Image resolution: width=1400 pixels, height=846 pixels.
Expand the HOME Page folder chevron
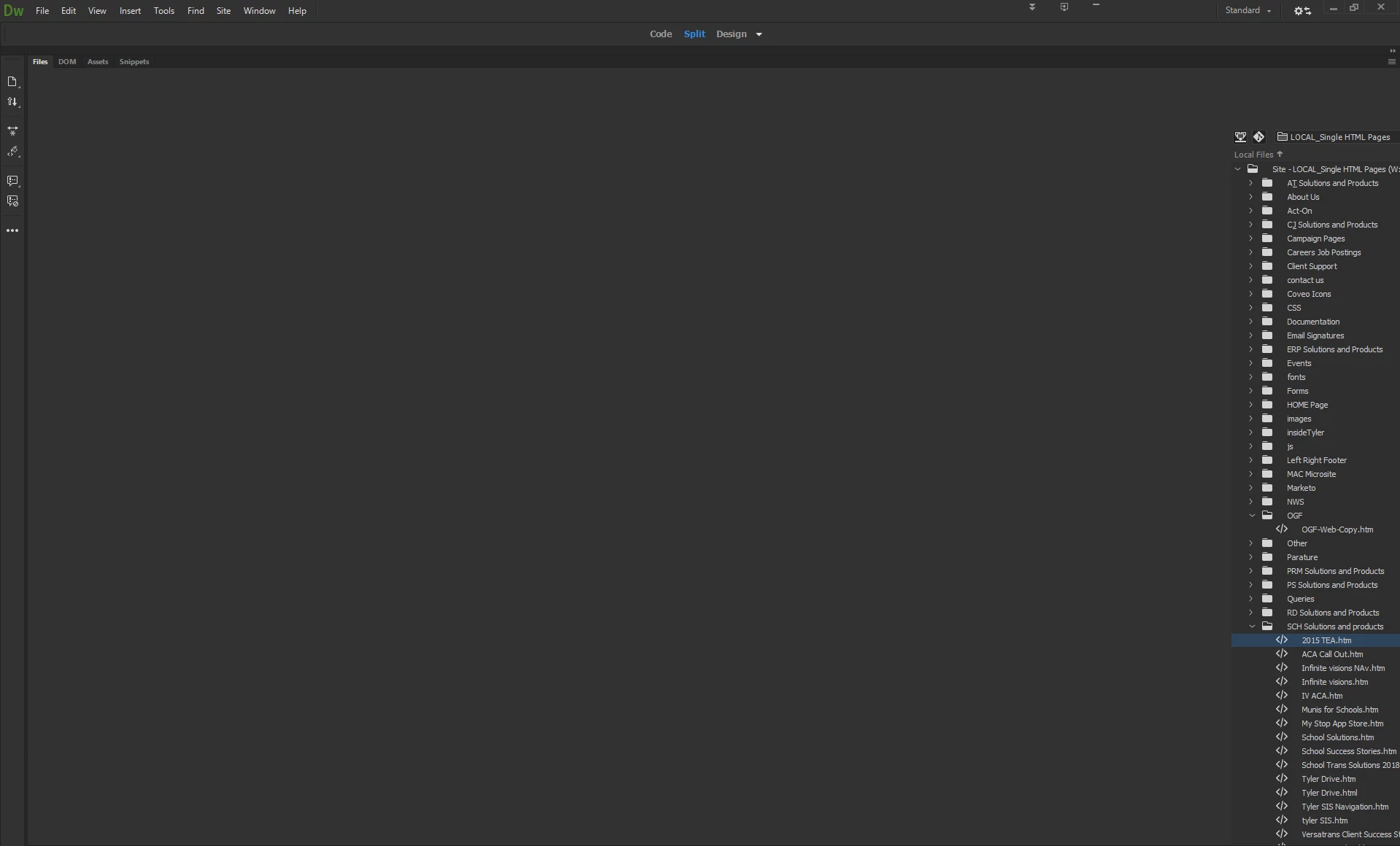click(1251, 405)
